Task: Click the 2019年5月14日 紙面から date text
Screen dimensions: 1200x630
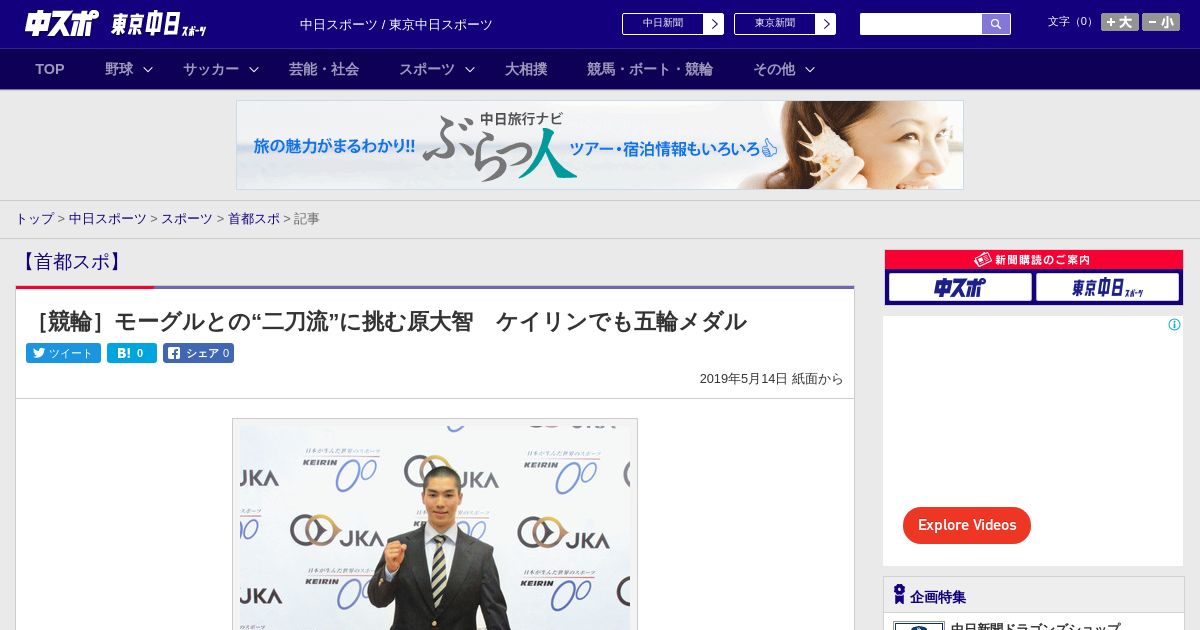Action: (771, 379)
